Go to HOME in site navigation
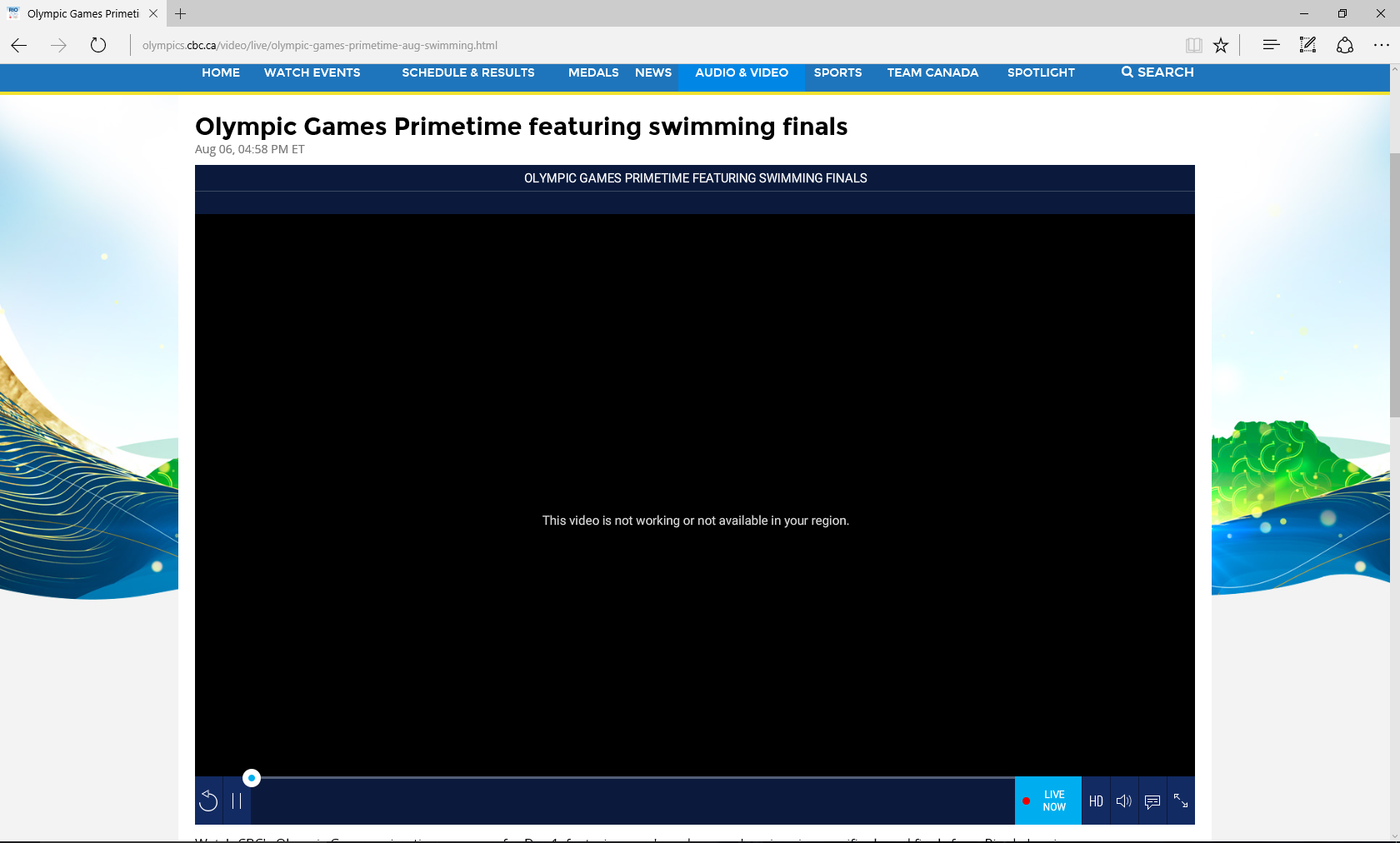Image resolution: width=1400 pixels, height=843 pixels. click(221, 72)
